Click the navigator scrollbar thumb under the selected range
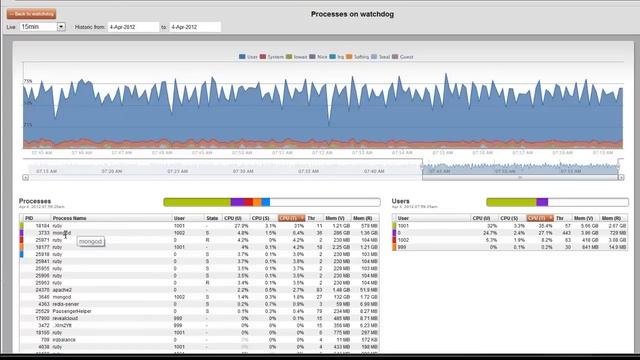Screen dimensions: 640x360 [x=520, y=178]
